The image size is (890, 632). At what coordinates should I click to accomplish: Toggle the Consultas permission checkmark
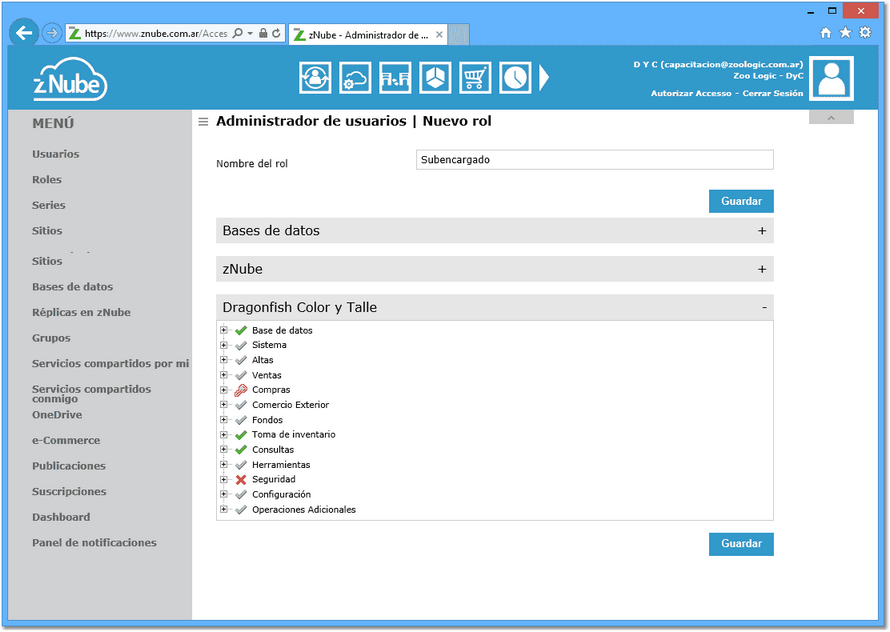241,450
